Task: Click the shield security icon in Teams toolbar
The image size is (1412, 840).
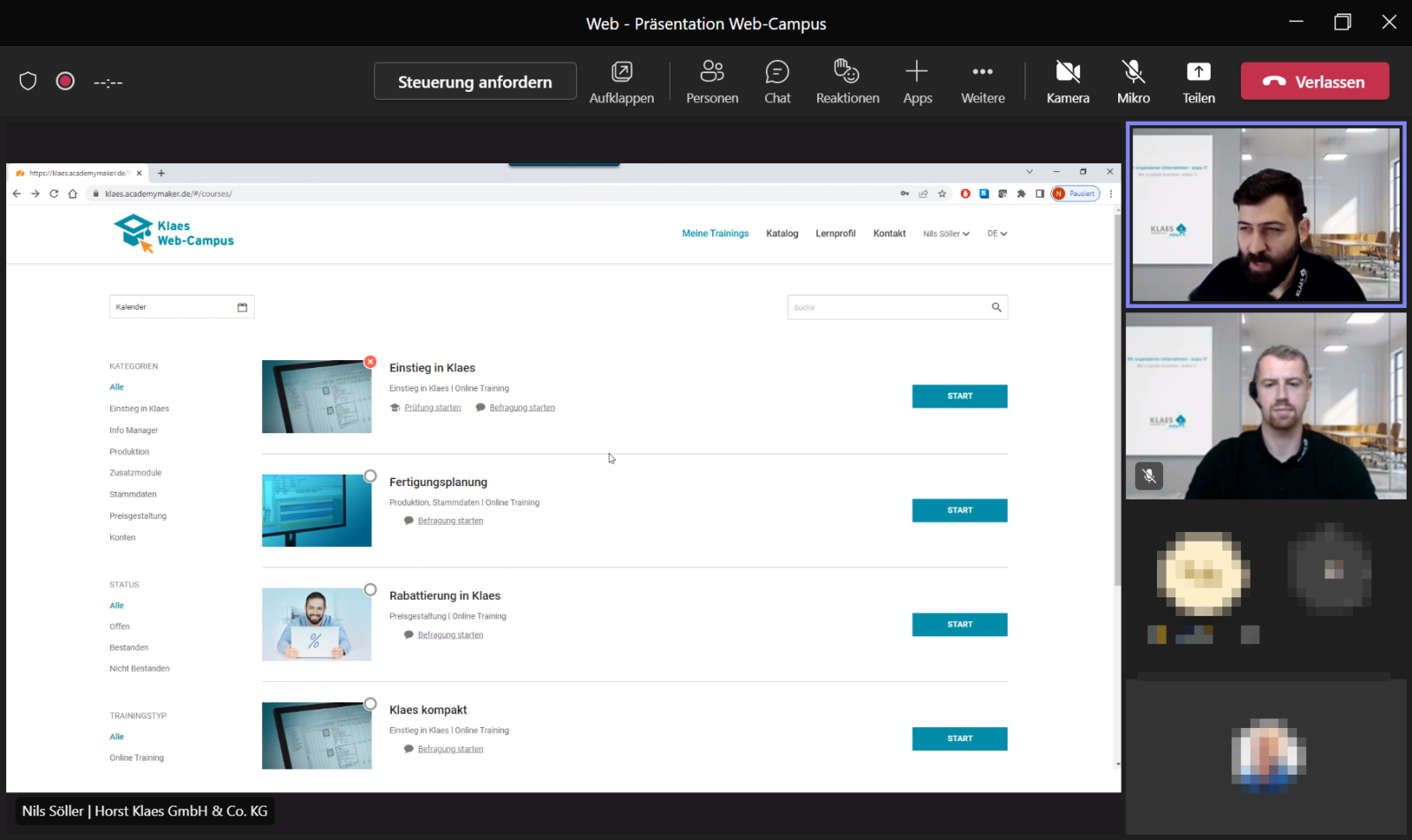Action: [x=28, y=81]
